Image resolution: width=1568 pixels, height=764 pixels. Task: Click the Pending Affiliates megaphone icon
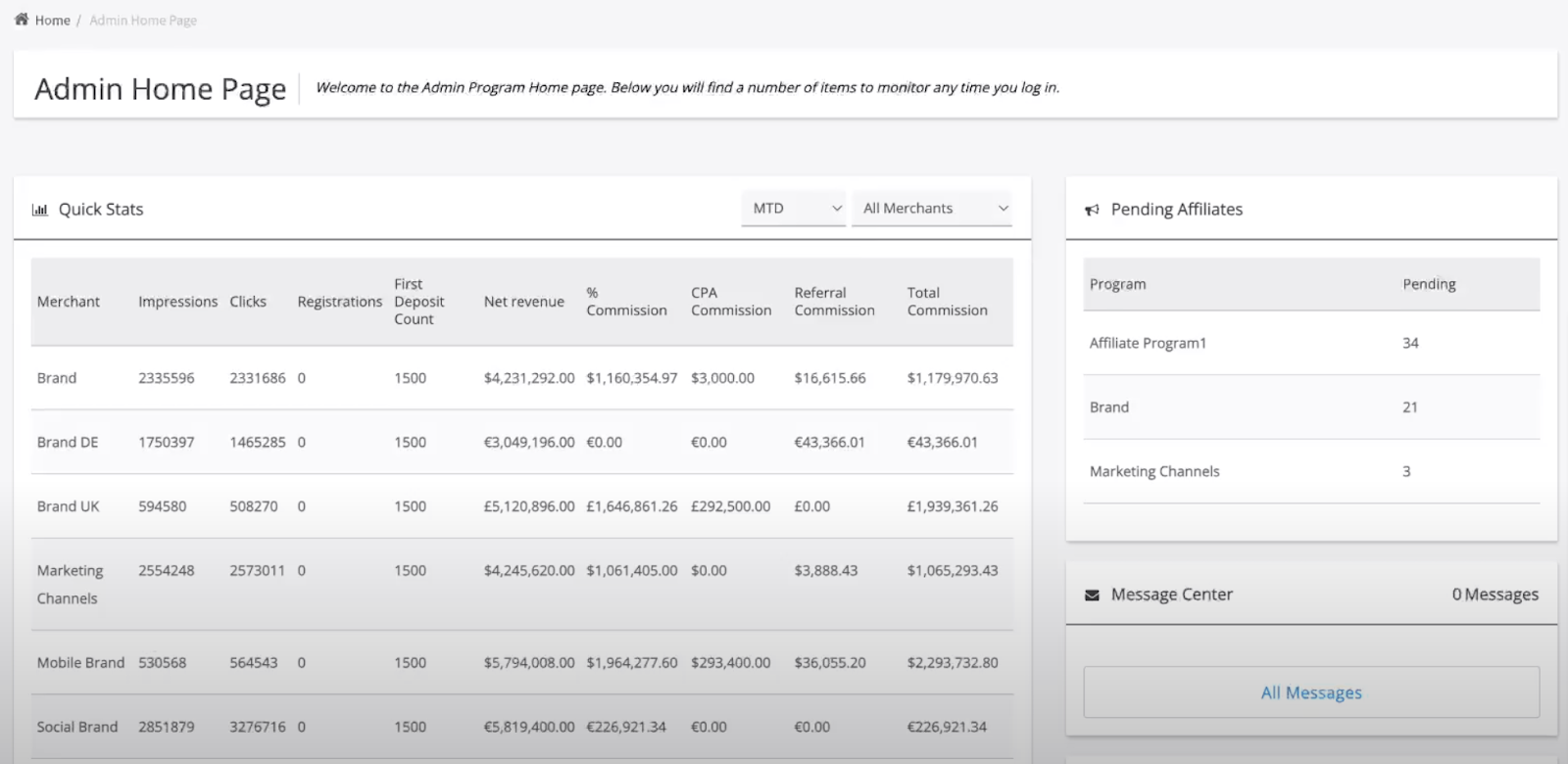pos(1093,210)
